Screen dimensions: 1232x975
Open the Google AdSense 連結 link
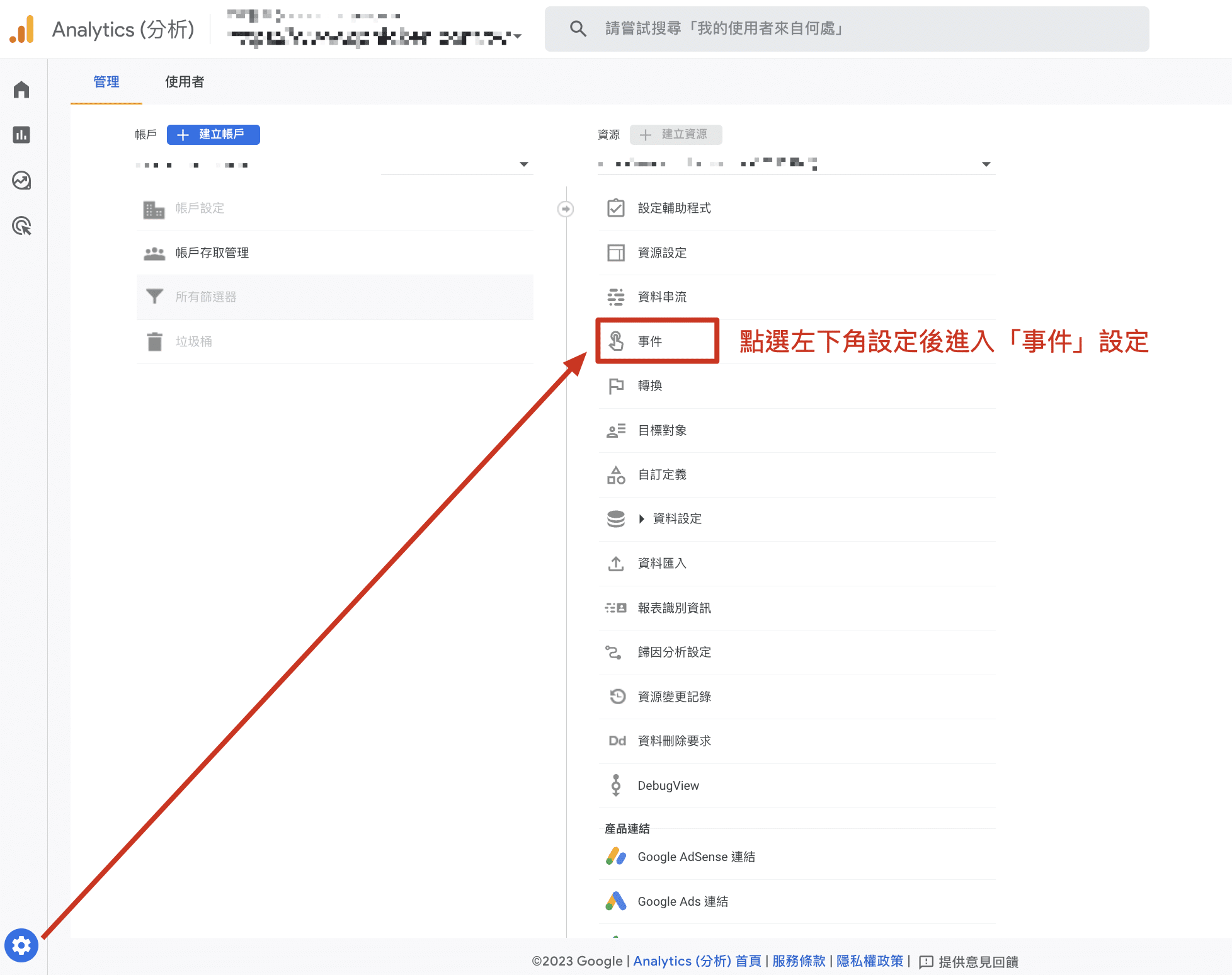coord(696,857)
